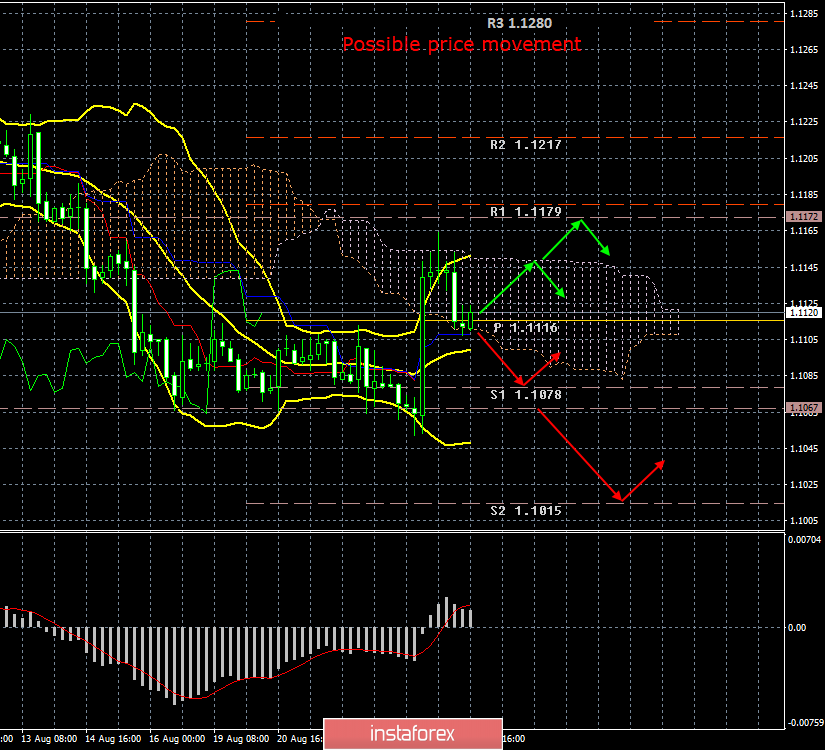Screen dimensions: 825x750
Task: Select the highlighted 1.1067 price marker on axis
Action: [x=803, y=407]
